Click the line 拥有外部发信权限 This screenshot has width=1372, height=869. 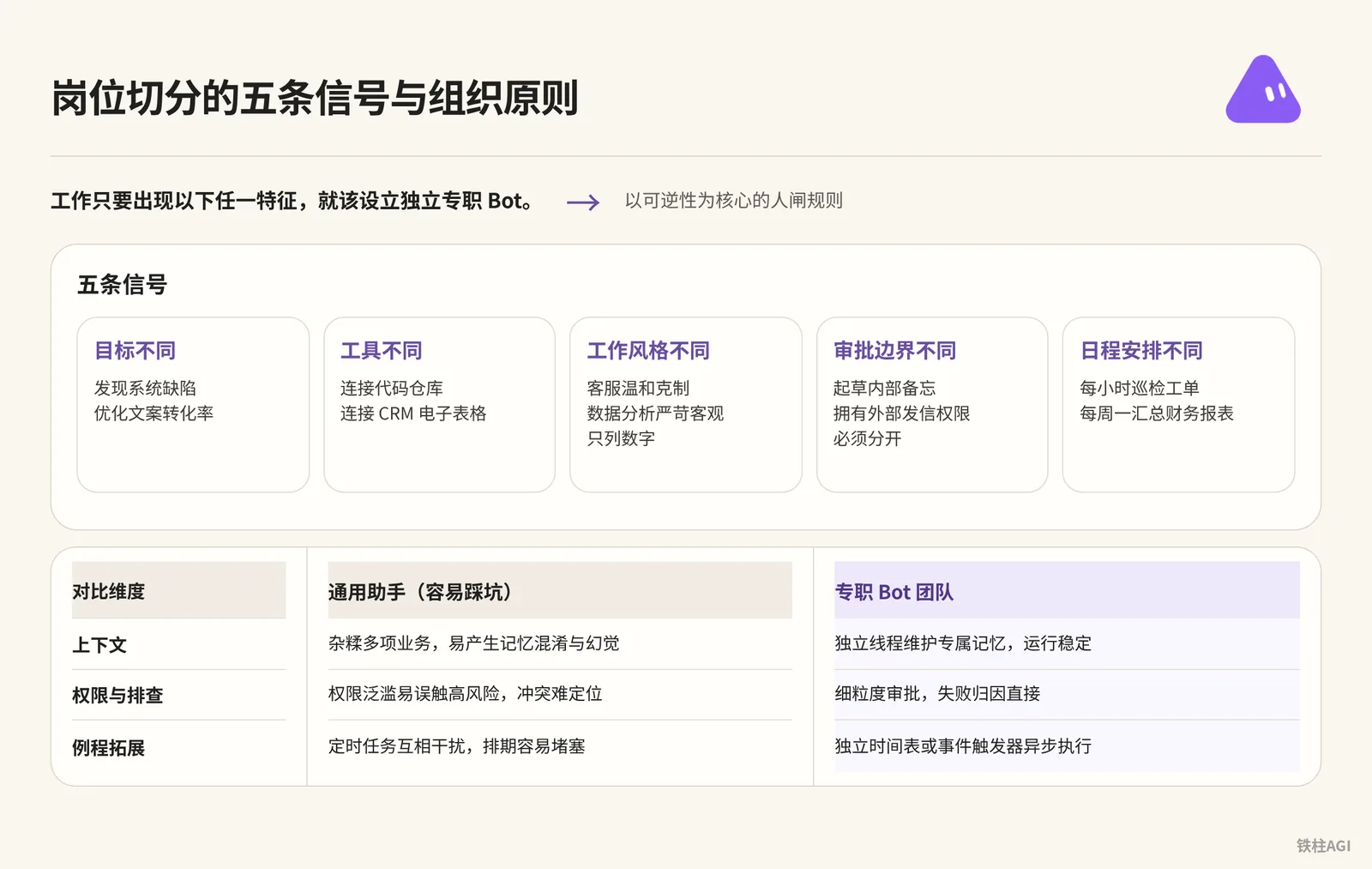(x=902, y=413)
